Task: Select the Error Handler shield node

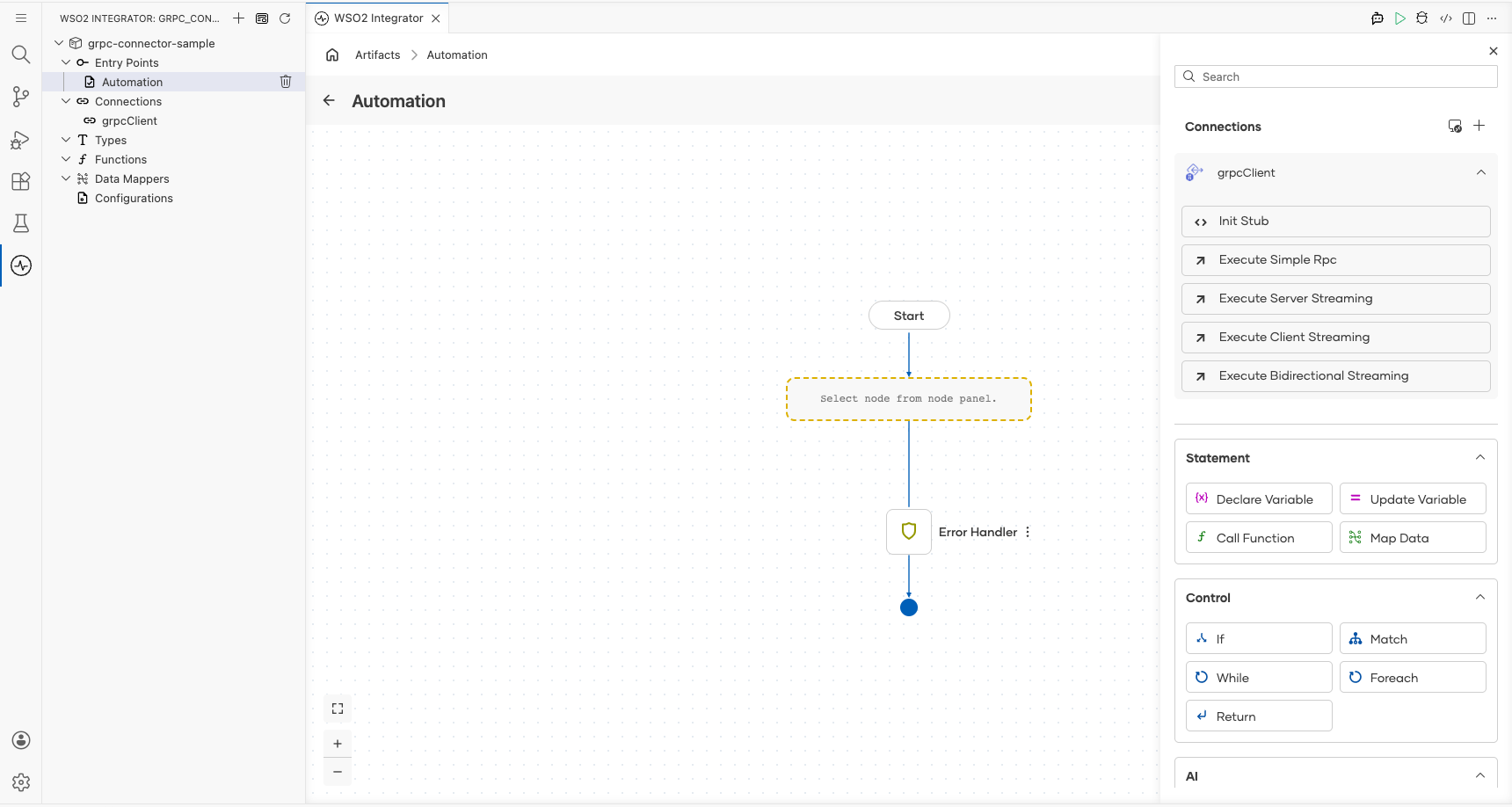Action: [x=909, y=532]
